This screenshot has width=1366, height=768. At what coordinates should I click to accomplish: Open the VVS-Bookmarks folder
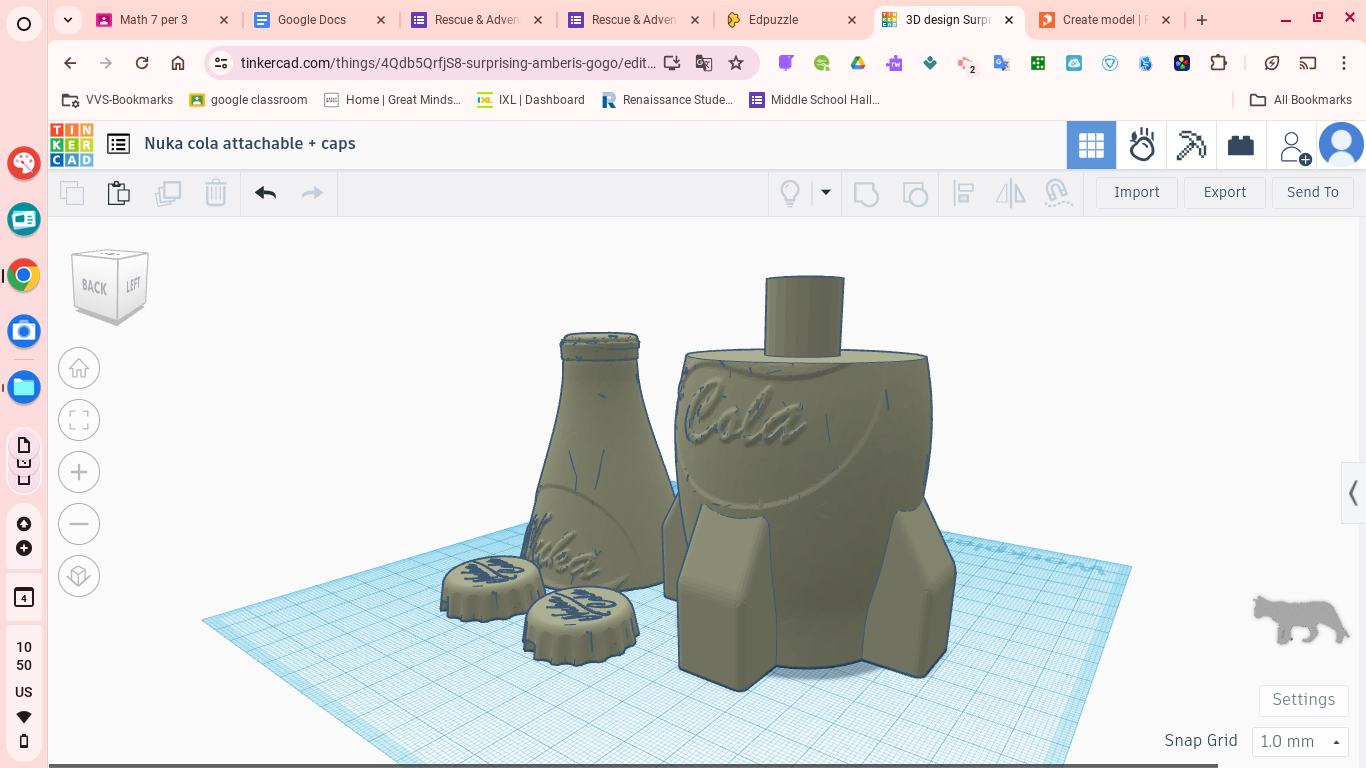(118, 100)
